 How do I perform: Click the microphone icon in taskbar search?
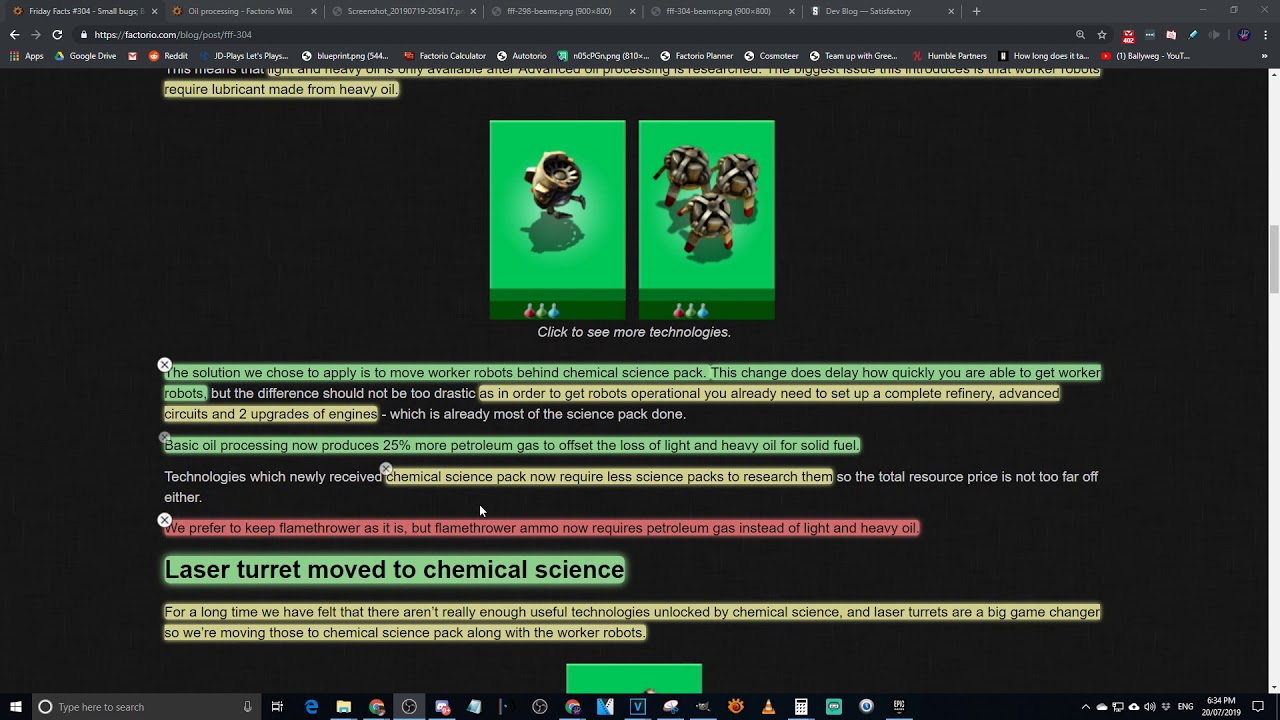pyautogui.click(x=247, y=707)
